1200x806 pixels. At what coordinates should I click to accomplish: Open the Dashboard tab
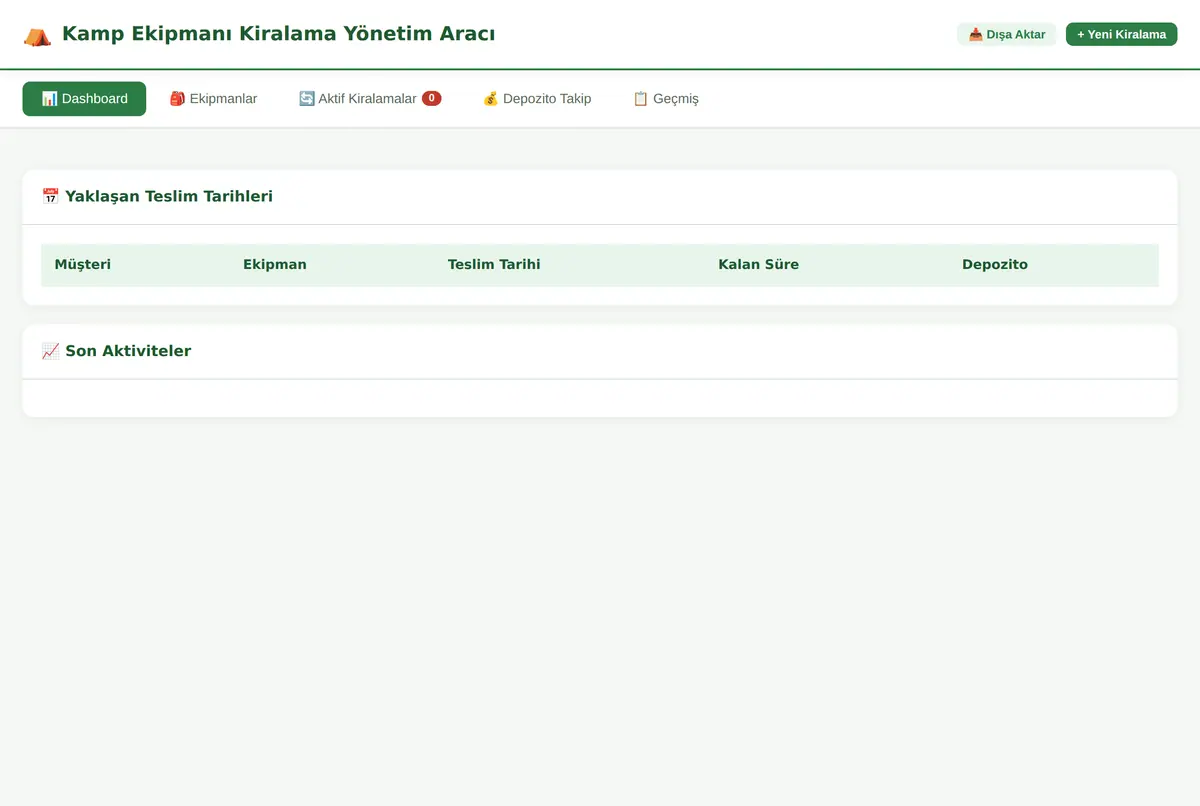[84, 99]
